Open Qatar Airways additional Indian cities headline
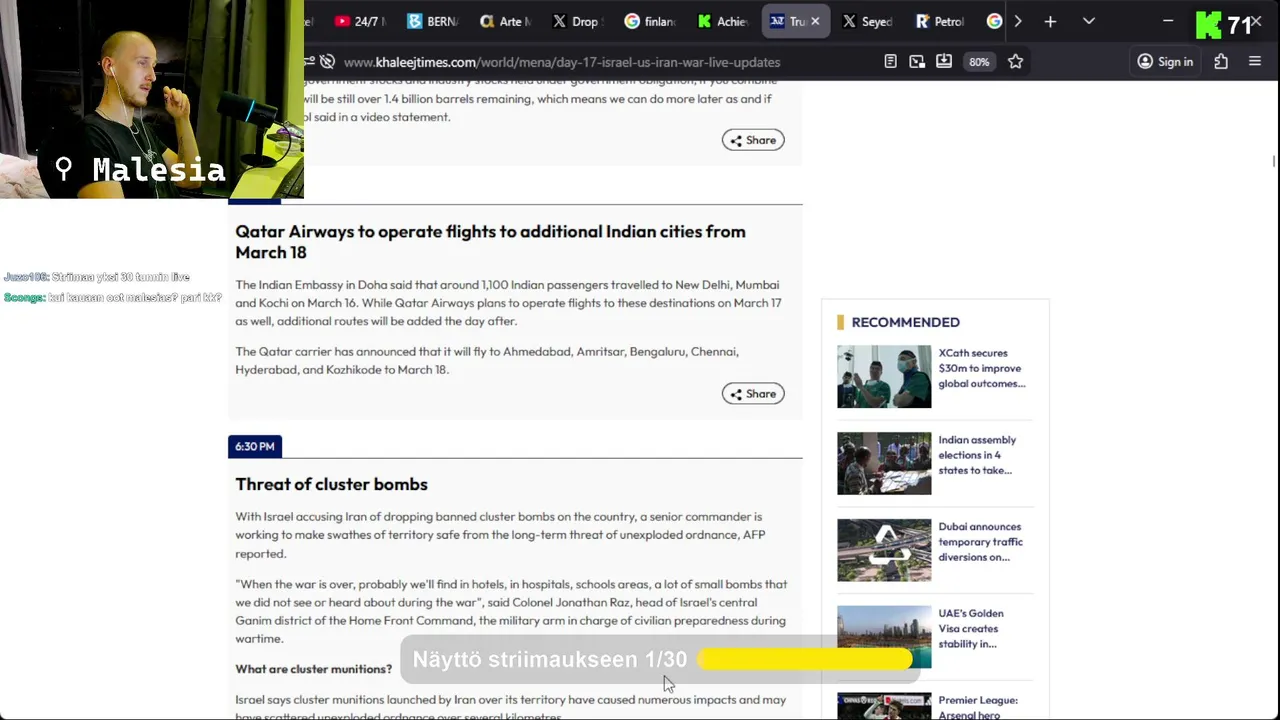This screenshot has height=720, width=1280. pyautogui.click(x=490, y=242)
